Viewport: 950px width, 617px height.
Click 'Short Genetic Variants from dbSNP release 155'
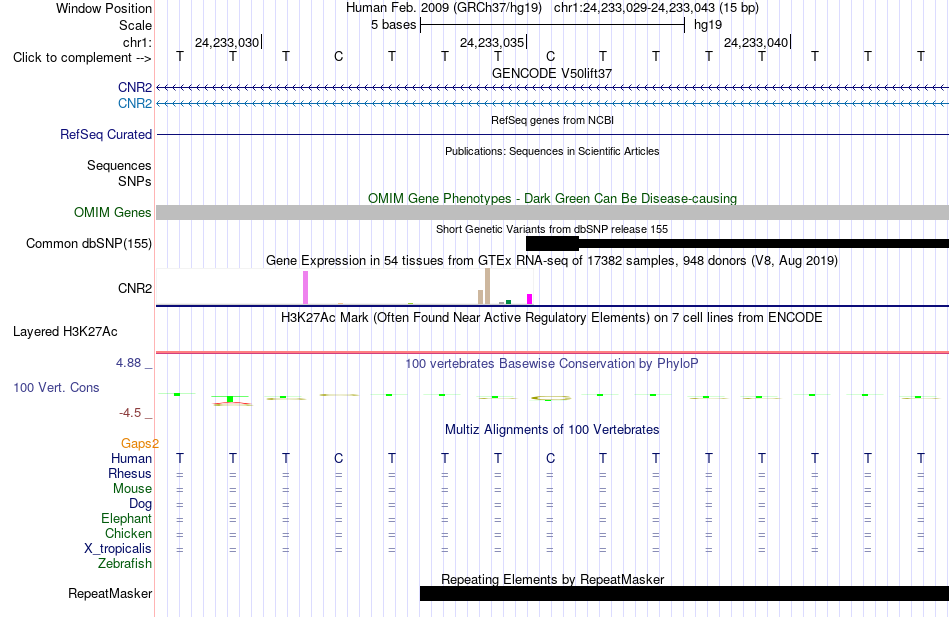(x=552, y=229)
